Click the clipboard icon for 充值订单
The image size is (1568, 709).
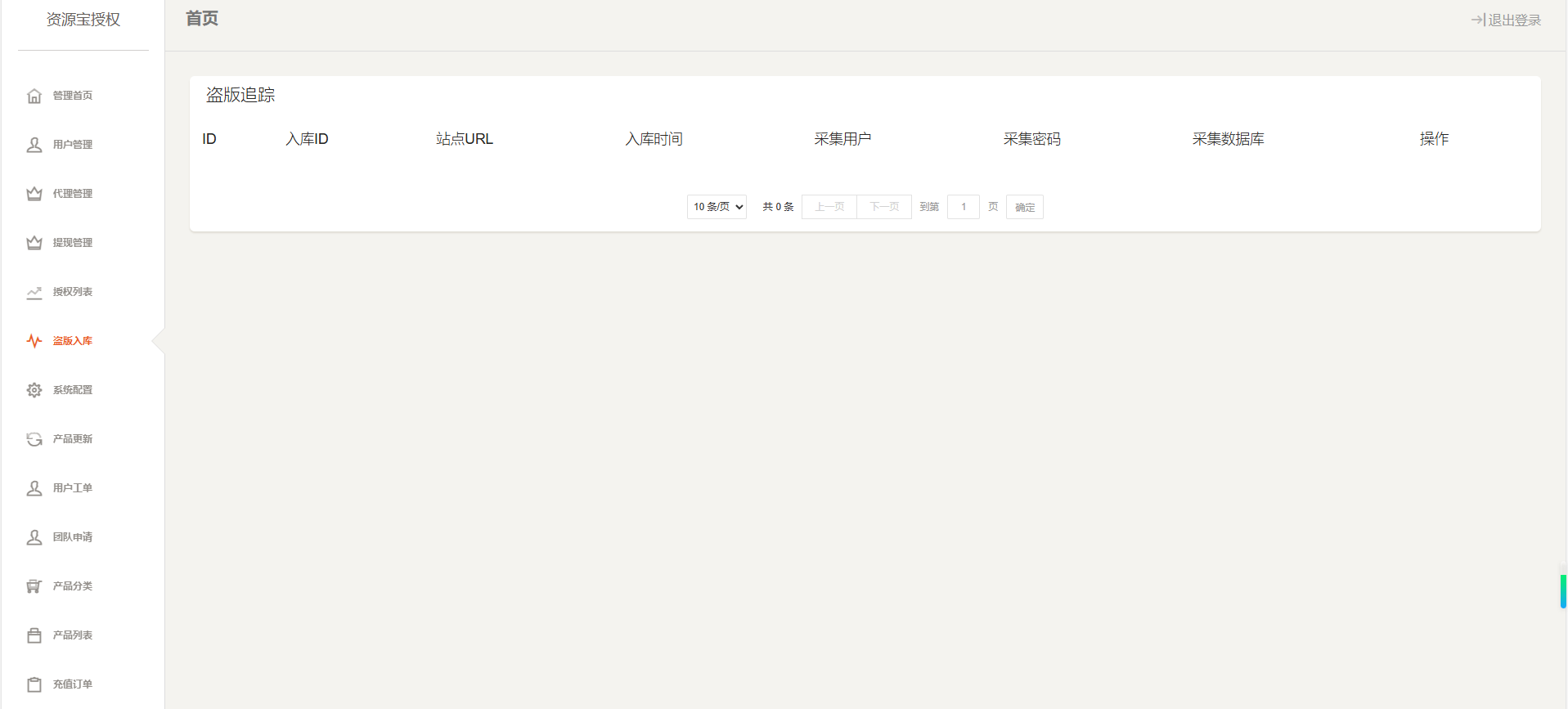[x=34, y=684]
